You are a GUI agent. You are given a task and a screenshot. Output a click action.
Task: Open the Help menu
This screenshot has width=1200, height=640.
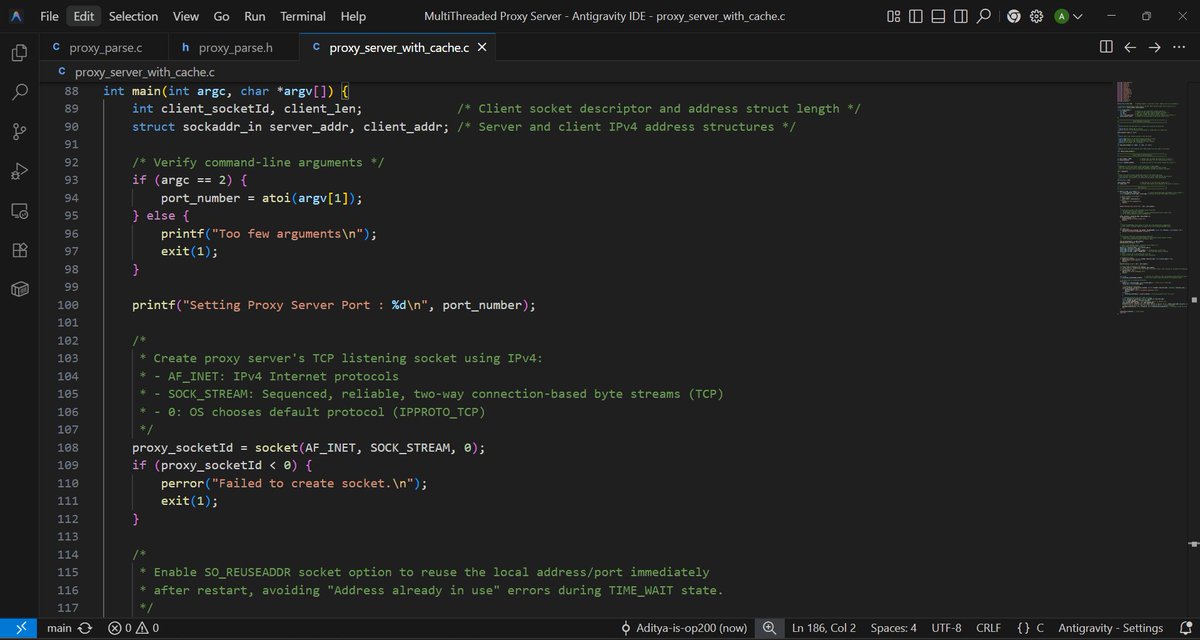point(353,16)
